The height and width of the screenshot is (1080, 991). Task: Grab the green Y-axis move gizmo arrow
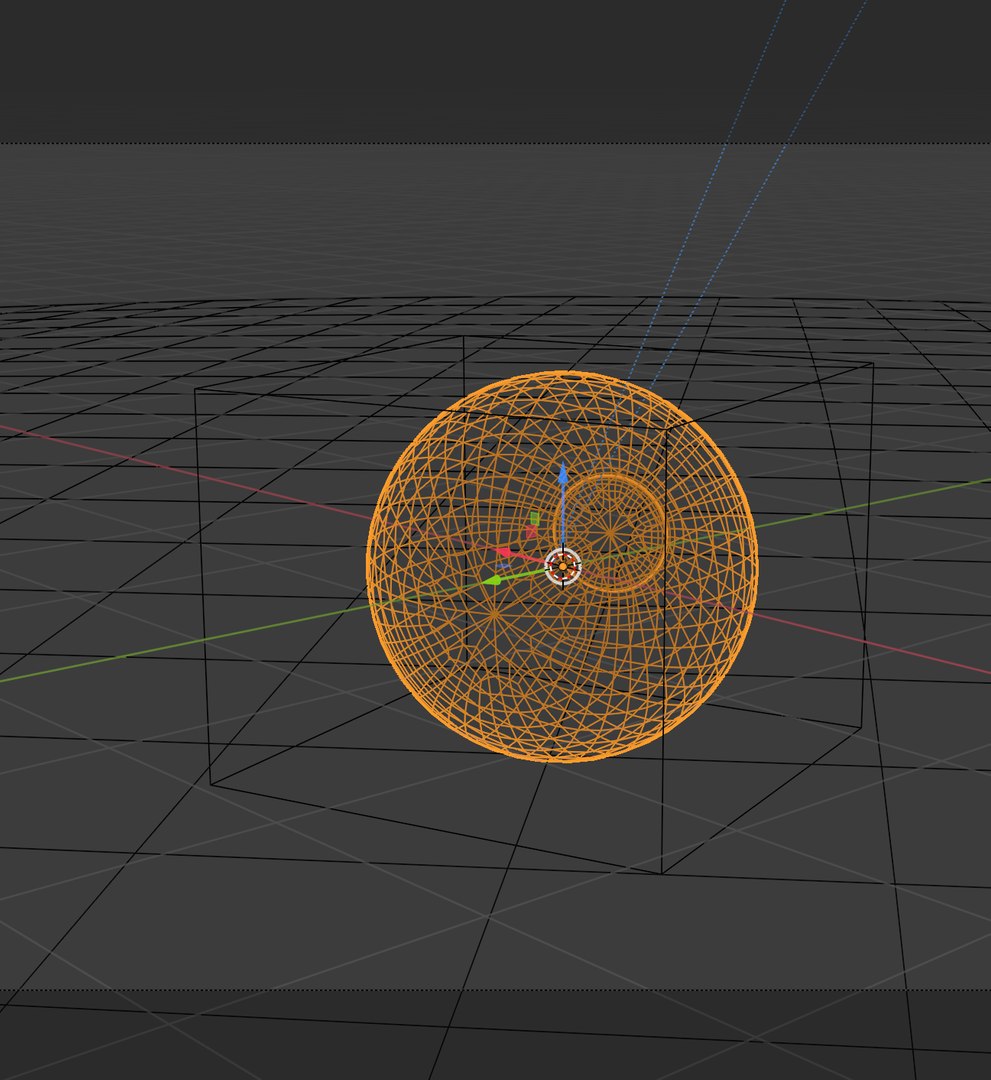pyautogui.click(x=492, y=581)
